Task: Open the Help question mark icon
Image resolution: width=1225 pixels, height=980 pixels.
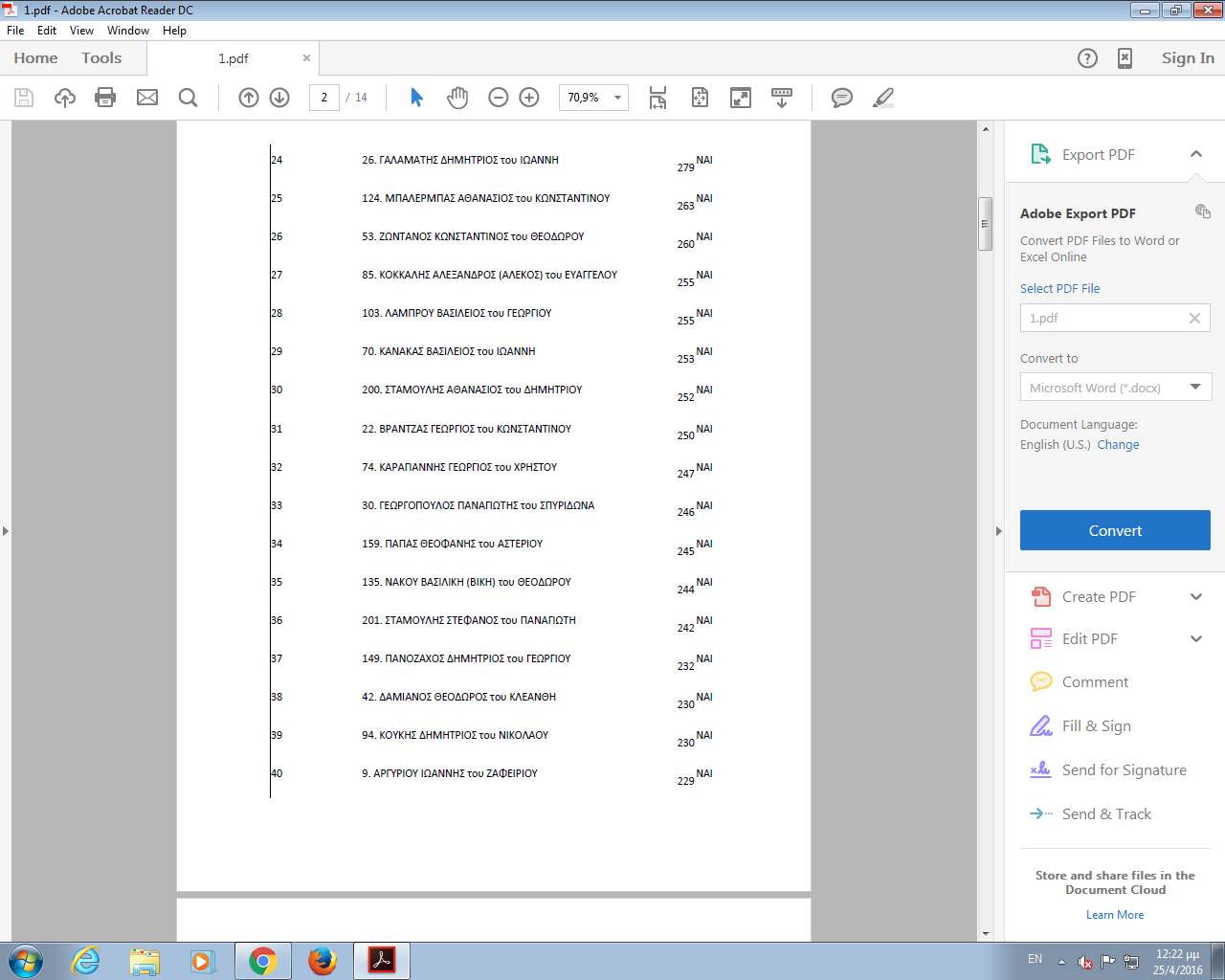Action: 1087,58
